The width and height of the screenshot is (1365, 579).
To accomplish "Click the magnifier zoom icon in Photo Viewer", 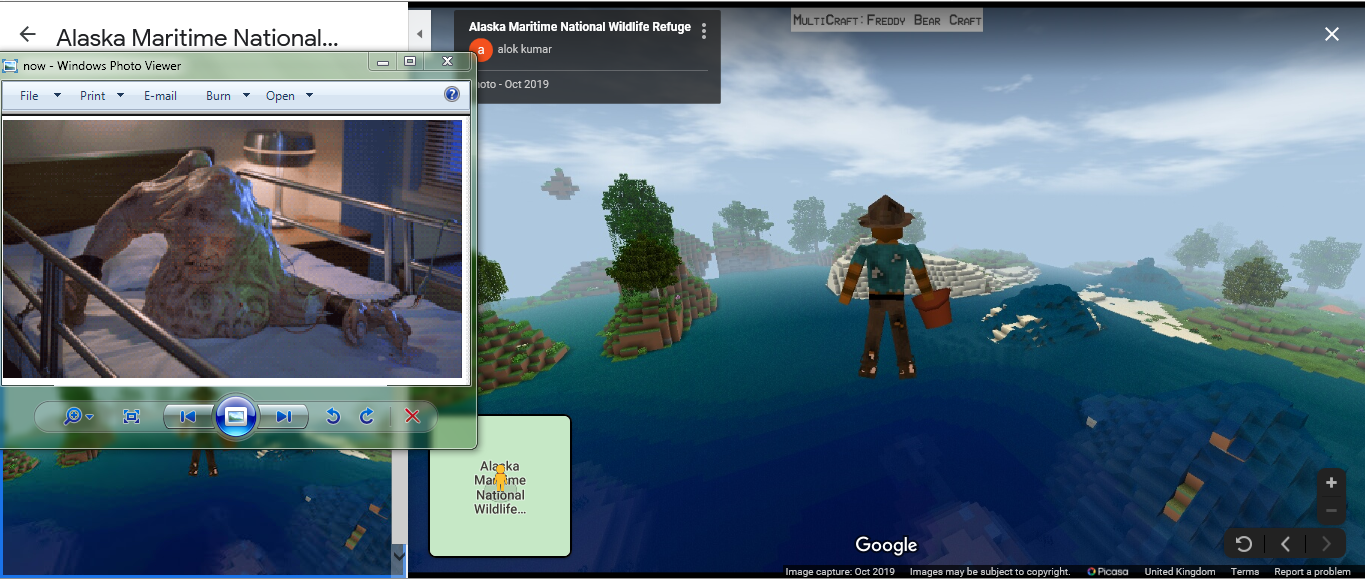I will (x=73, y=416).
